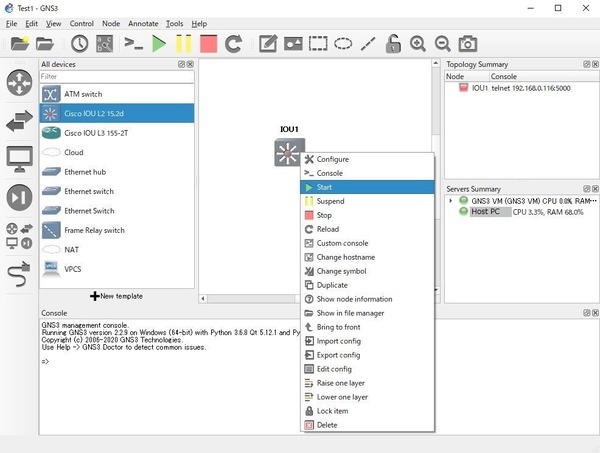Choose Configure from context menu

pyautogui.click(x=367, y=159)
